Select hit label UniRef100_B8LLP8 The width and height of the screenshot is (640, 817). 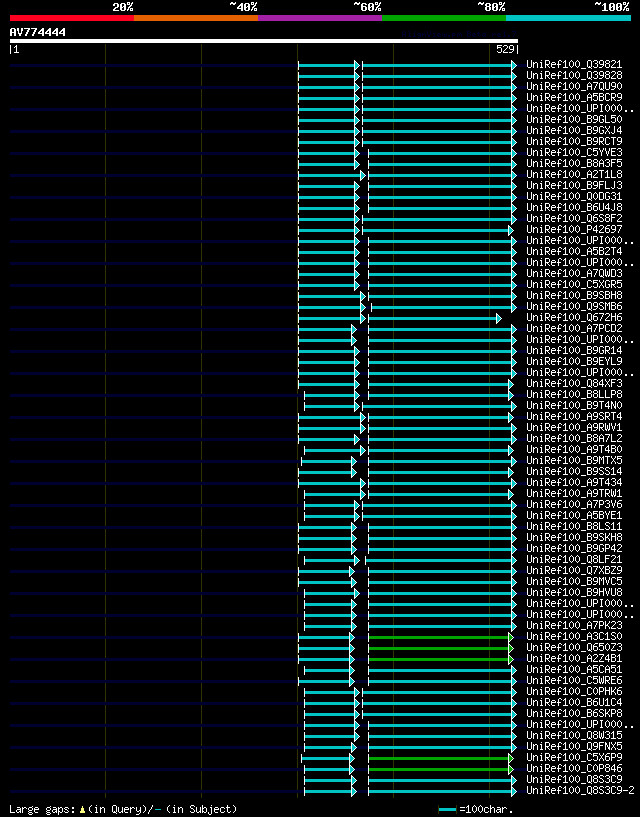[574, 394]
